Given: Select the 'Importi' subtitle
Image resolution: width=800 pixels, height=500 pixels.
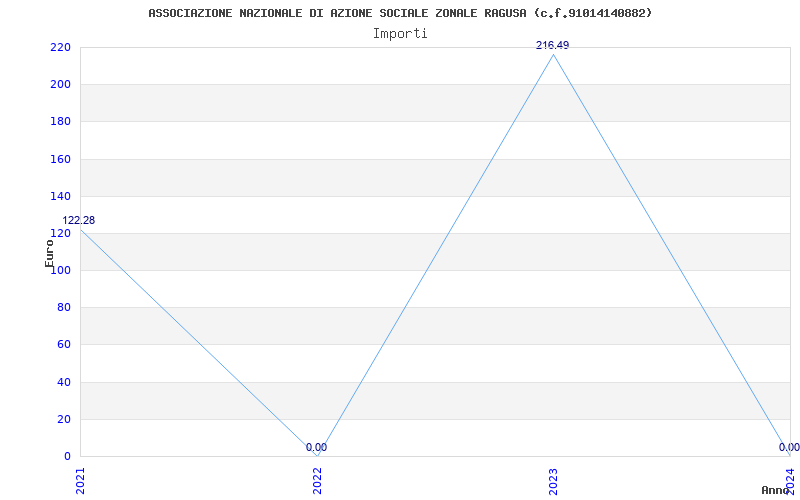Looking at the screenshot, I should pos(400,34).
